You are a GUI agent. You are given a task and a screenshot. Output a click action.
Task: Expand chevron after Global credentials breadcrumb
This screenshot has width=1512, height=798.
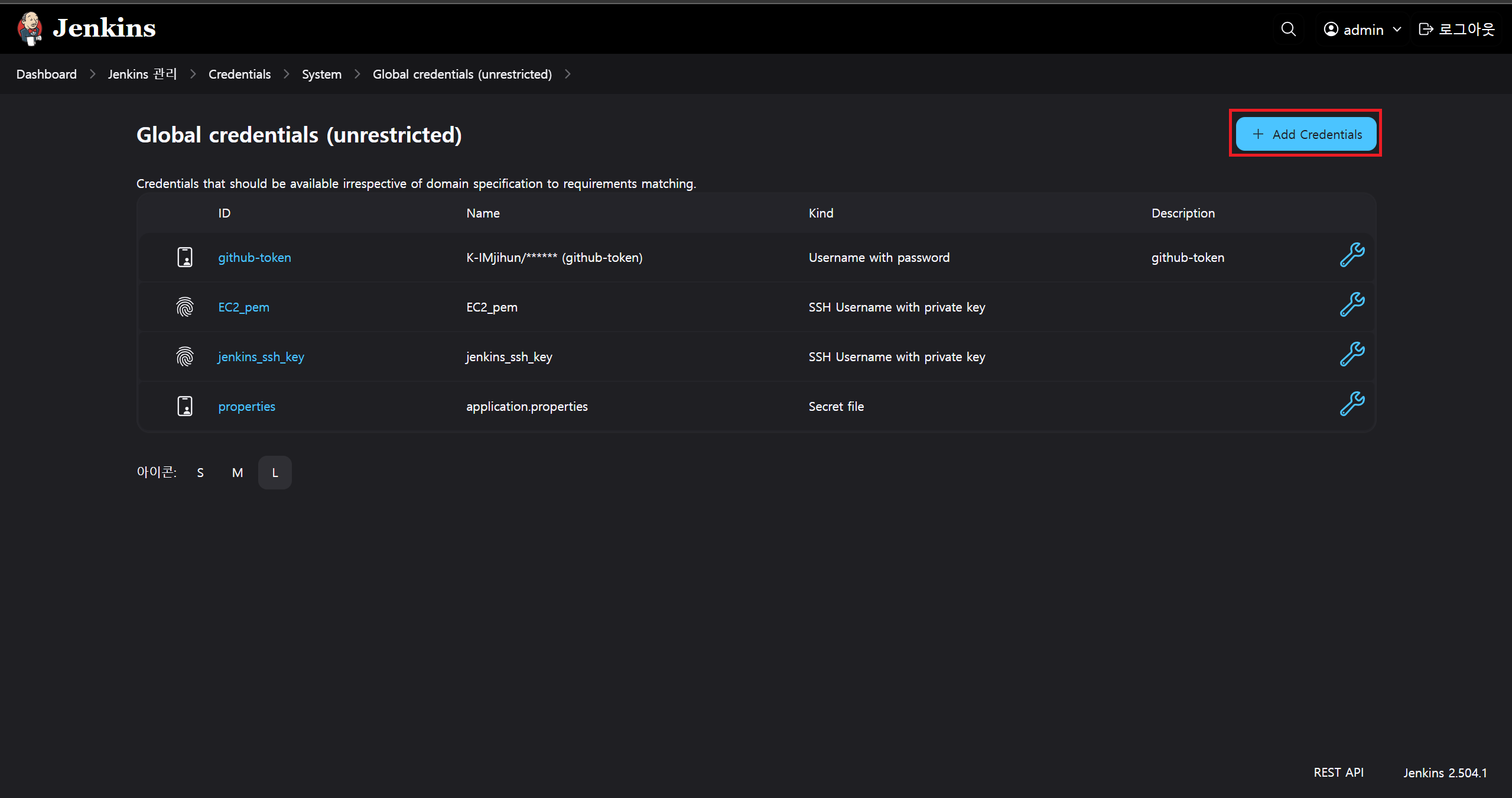click(568, 74)
